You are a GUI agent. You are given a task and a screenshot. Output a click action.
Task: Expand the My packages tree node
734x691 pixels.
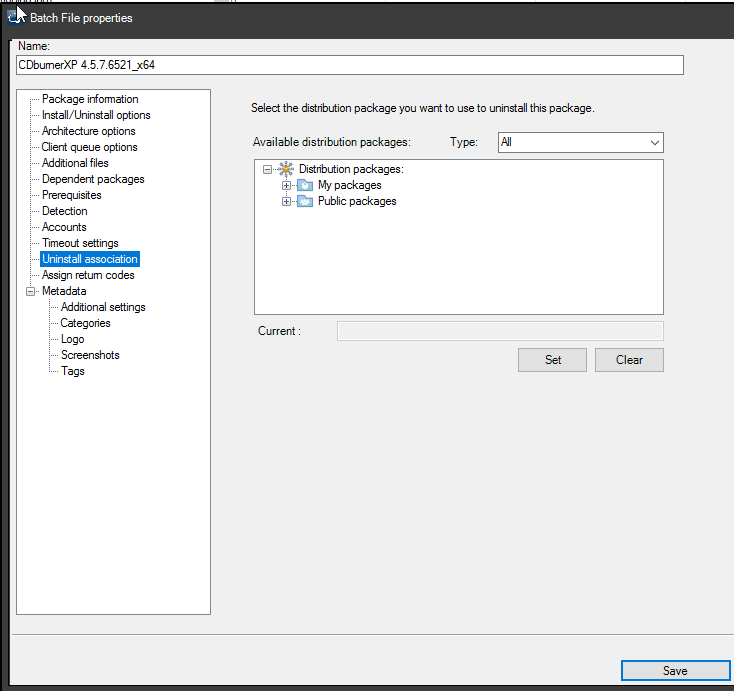click(287, 185)
